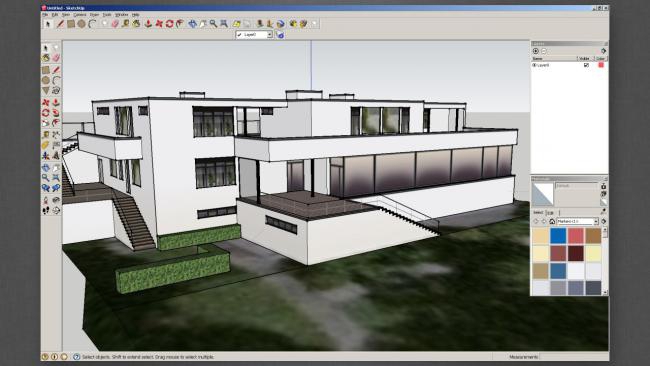The height and width of the screenshot is (366, 650).
Task: Click the material name input field
Action: click(x=576, y=186)
